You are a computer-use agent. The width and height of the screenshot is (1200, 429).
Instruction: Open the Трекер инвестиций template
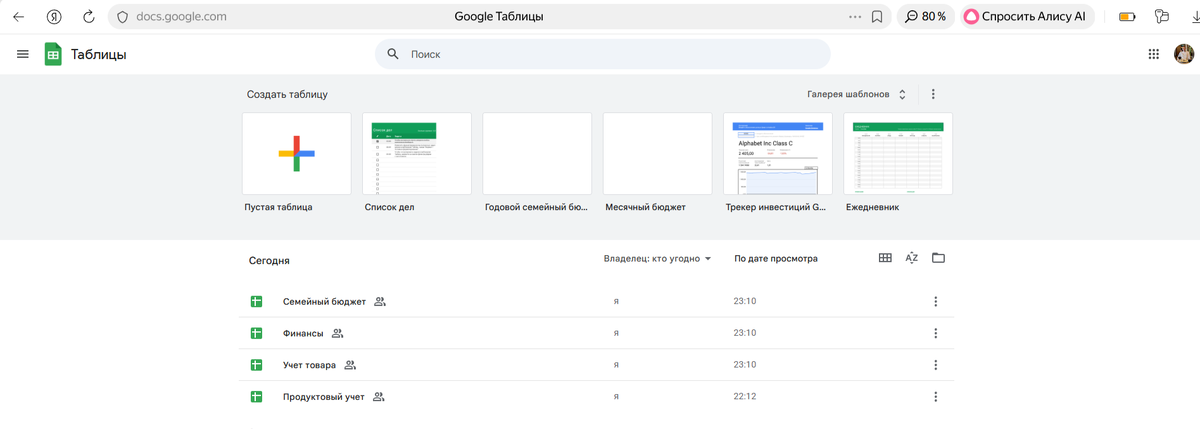pyautogui.click(x=778, y=153)
